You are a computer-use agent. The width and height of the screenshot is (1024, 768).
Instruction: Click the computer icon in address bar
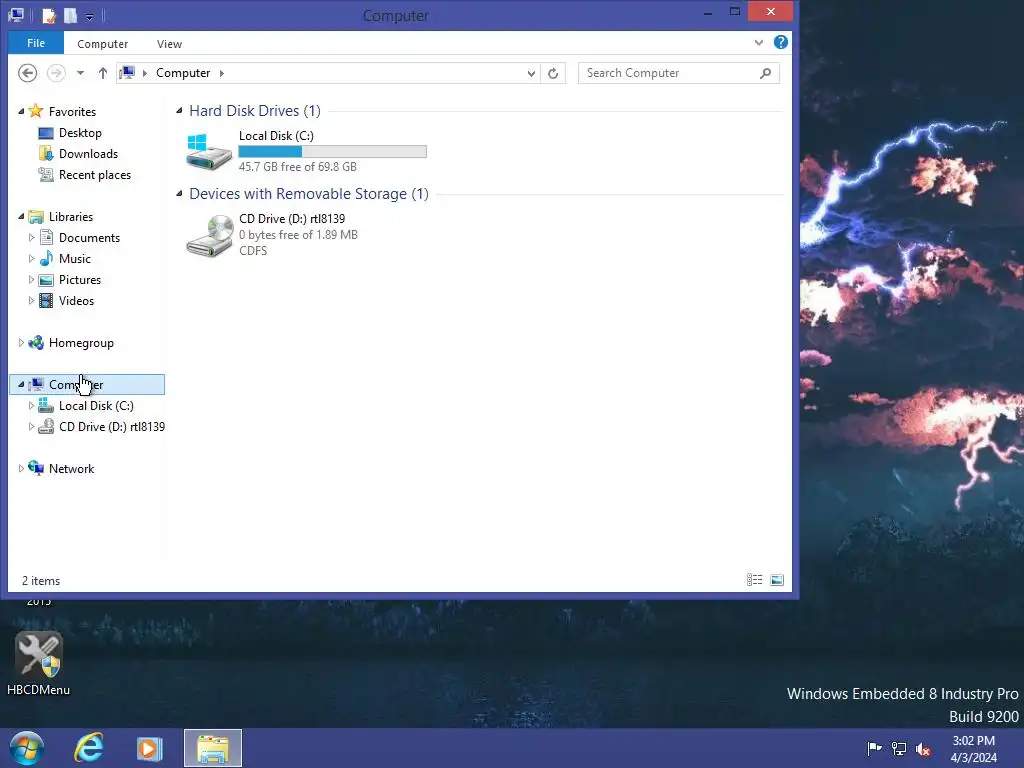(127, 72)
